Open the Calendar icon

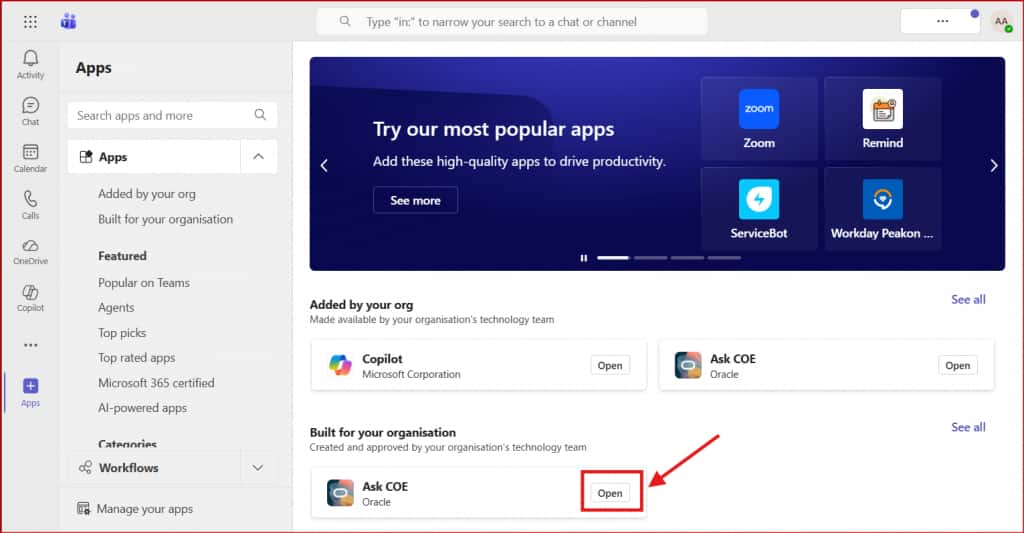pos(30,158)
